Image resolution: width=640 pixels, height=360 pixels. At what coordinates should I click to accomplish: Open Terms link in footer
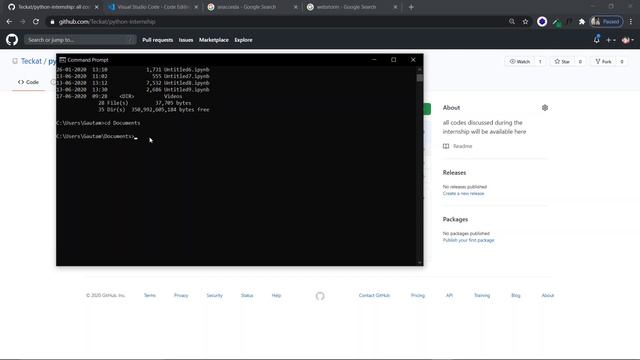tap(149, 296)
